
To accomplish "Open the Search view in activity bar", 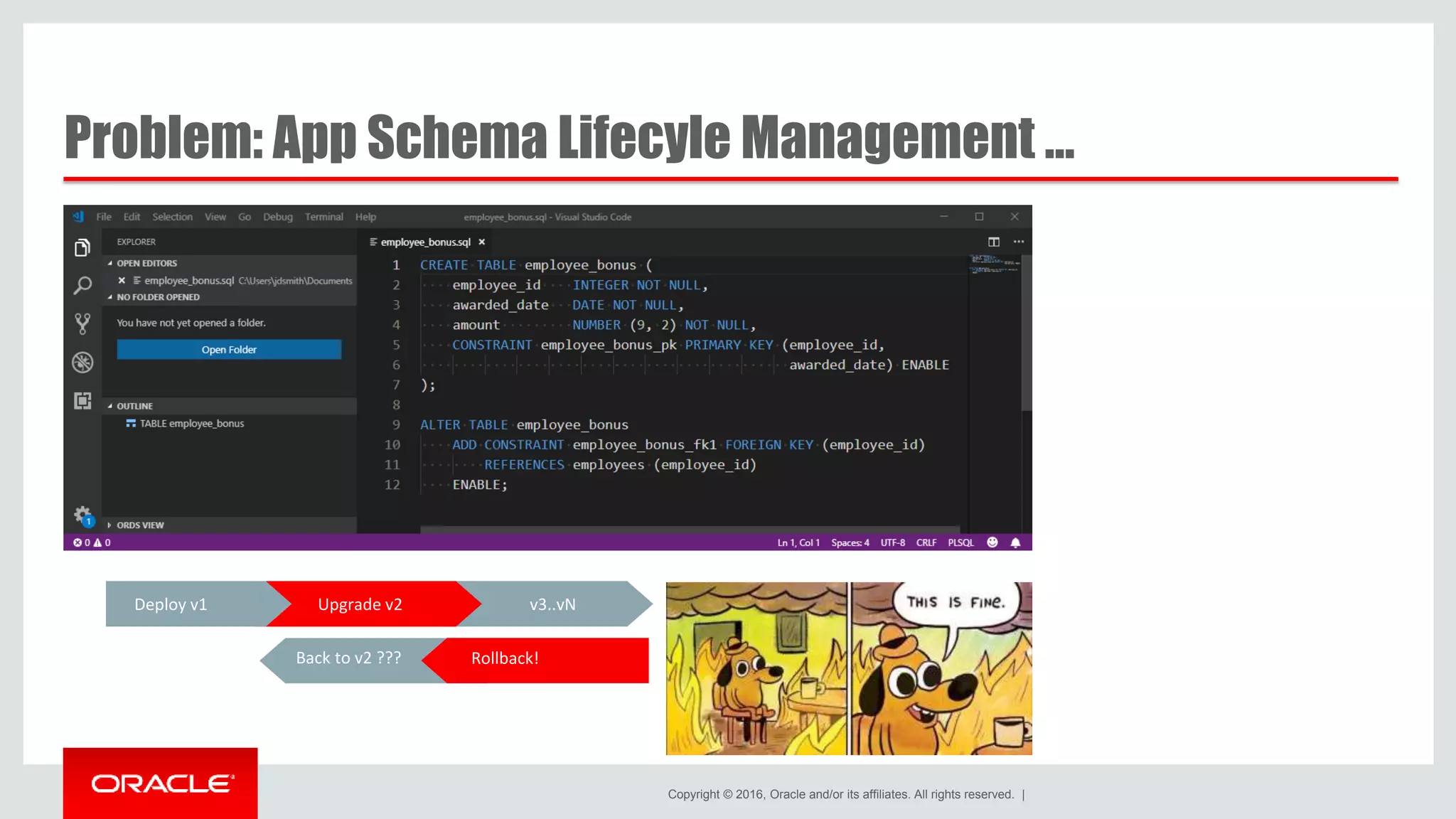I will tap(82, 286).
